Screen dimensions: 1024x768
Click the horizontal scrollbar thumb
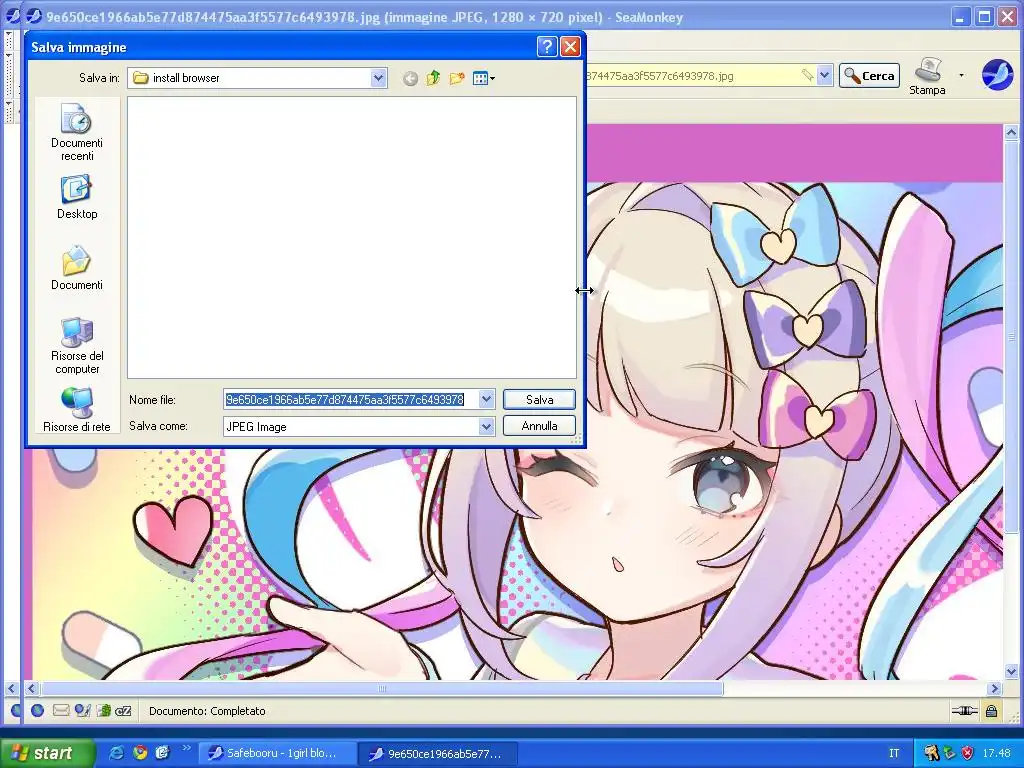(382, 688)
